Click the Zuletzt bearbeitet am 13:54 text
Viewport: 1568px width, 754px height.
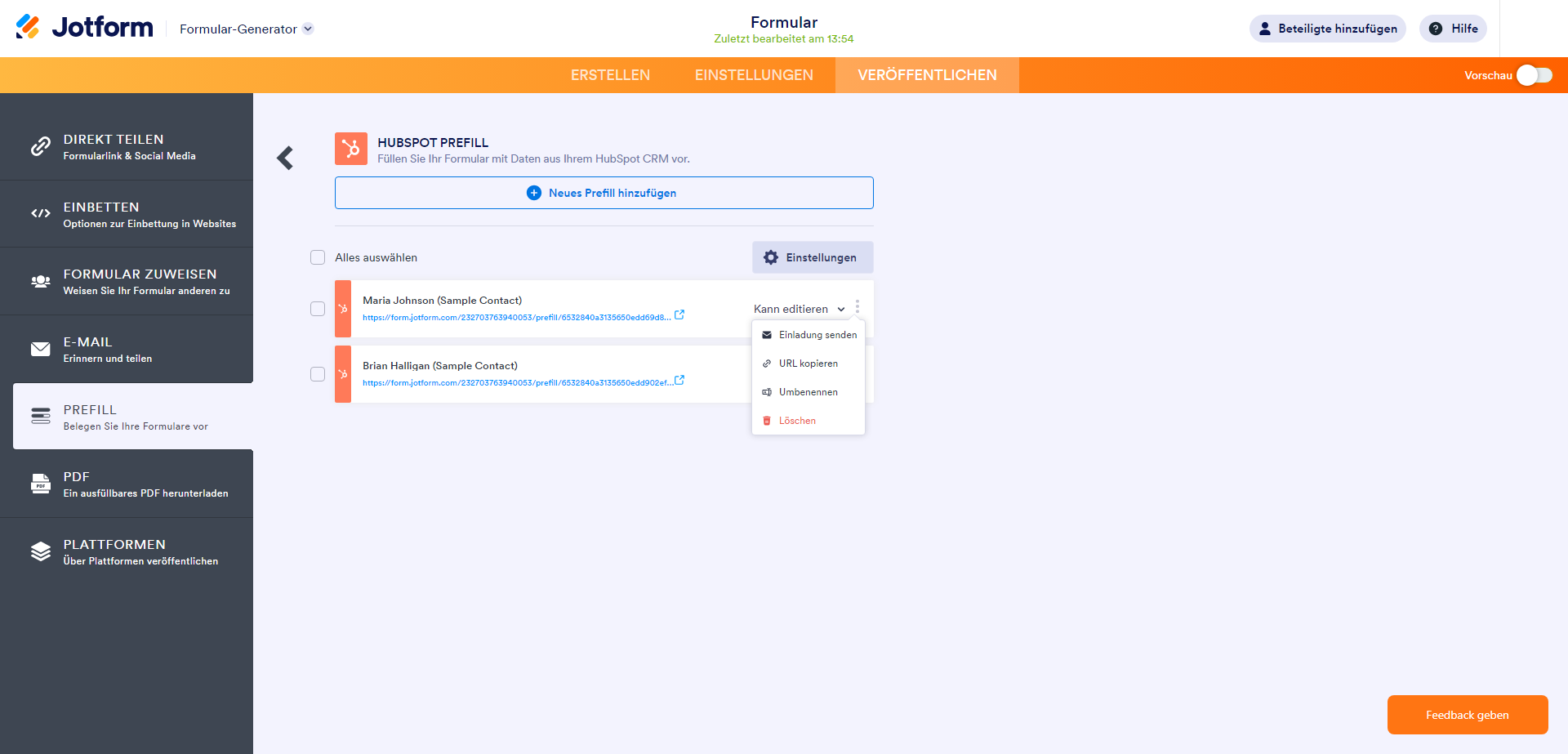784,39
